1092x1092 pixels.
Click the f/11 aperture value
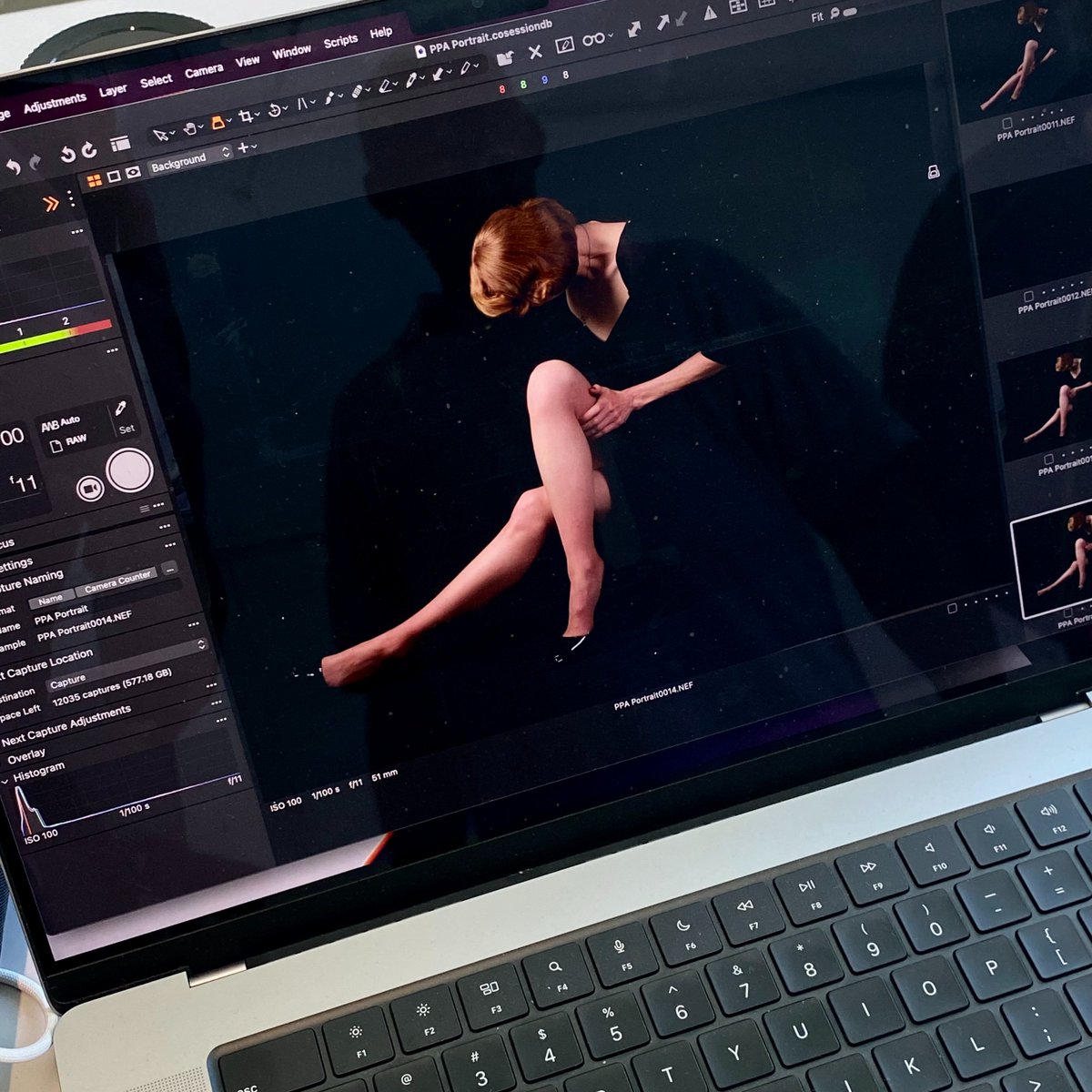pos(22,483)
